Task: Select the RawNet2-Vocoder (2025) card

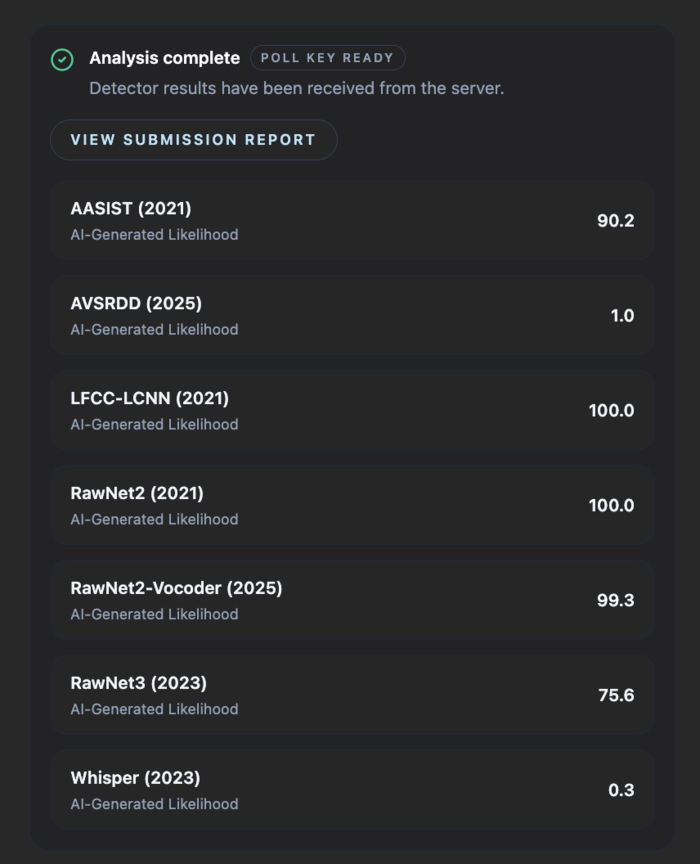Action: click(x=350, y=600)
